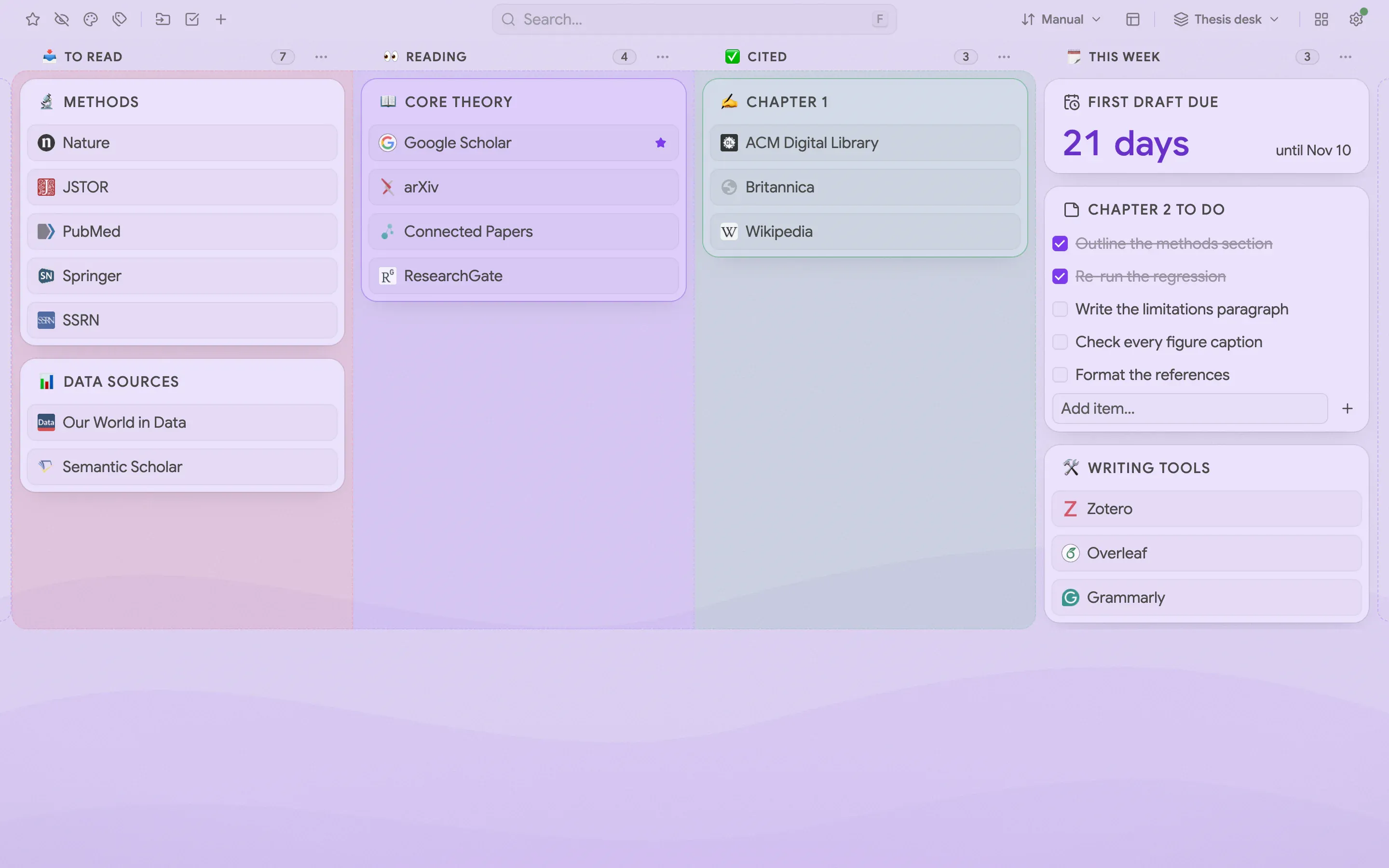Open the TO READ column options menu
This screenshot has height=868, width=1389.
(321, 57)
